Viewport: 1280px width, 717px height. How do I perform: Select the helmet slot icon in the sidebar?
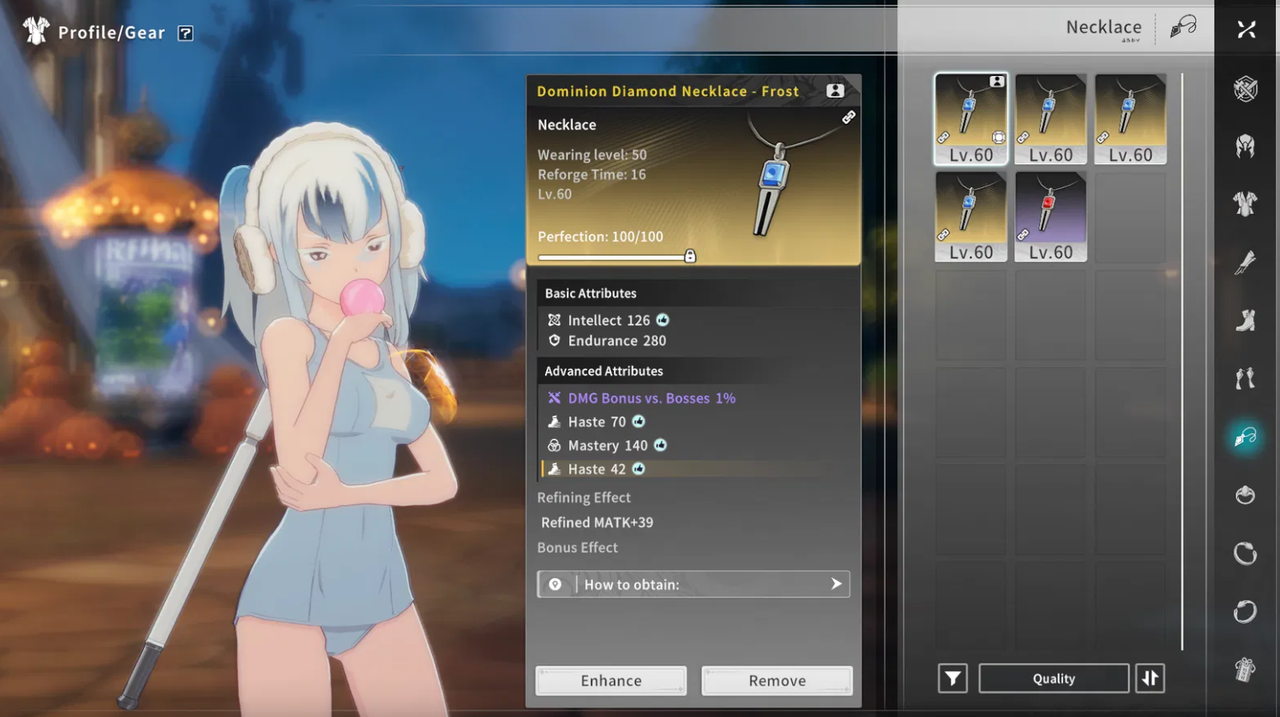1245,147
